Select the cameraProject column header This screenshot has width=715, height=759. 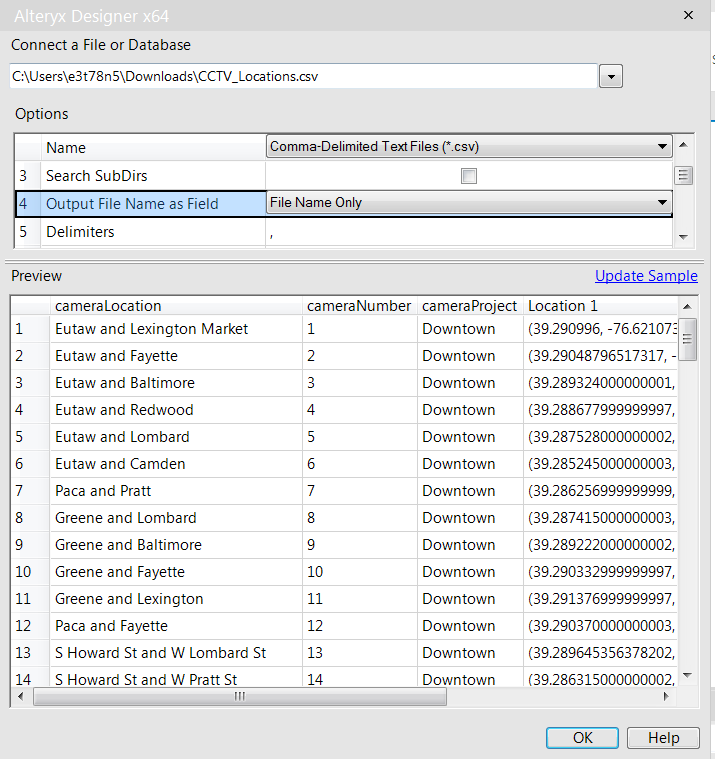point(469,306)
